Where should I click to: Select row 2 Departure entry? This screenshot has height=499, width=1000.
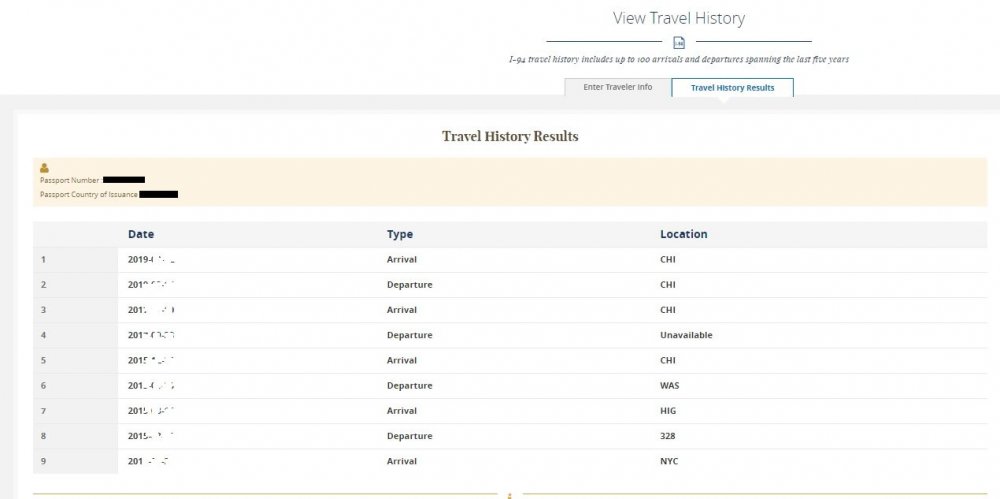(510, 285)
